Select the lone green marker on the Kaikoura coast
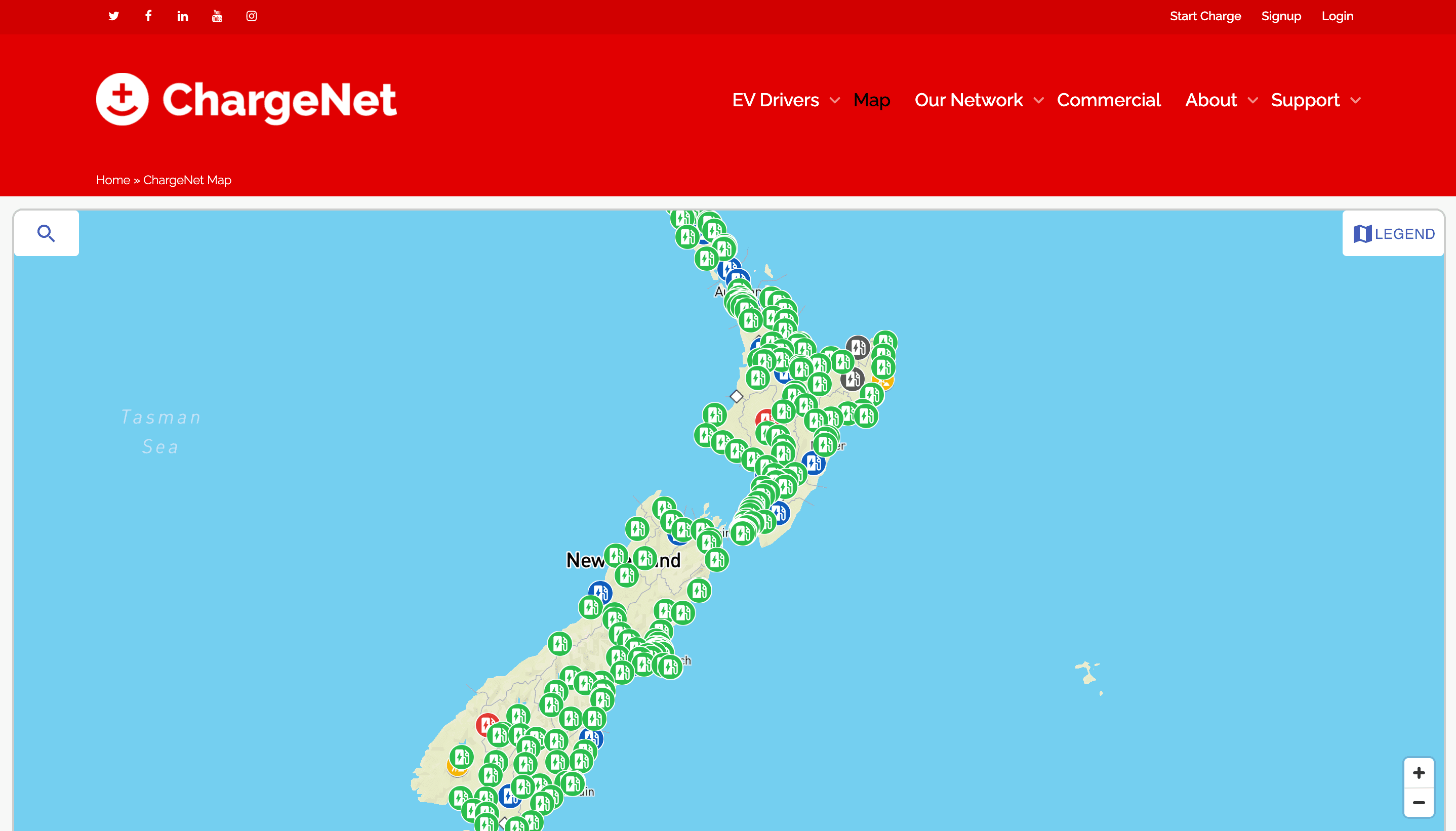 pyautogui.click(x=699, y=590)
